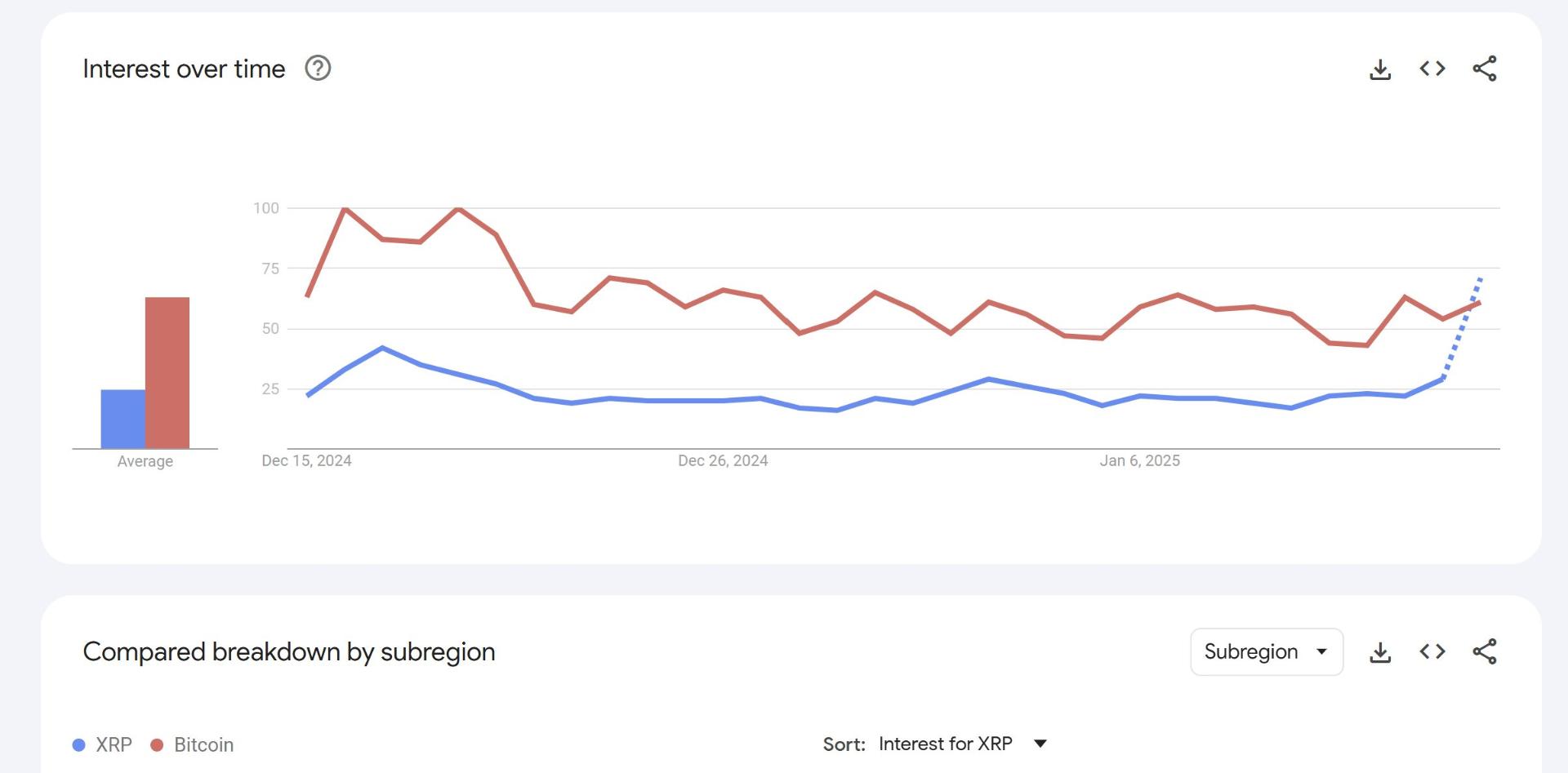This screenshot has height=773, width=1568.
Task: Click the XRP legend label
Action: pos(114,744)
